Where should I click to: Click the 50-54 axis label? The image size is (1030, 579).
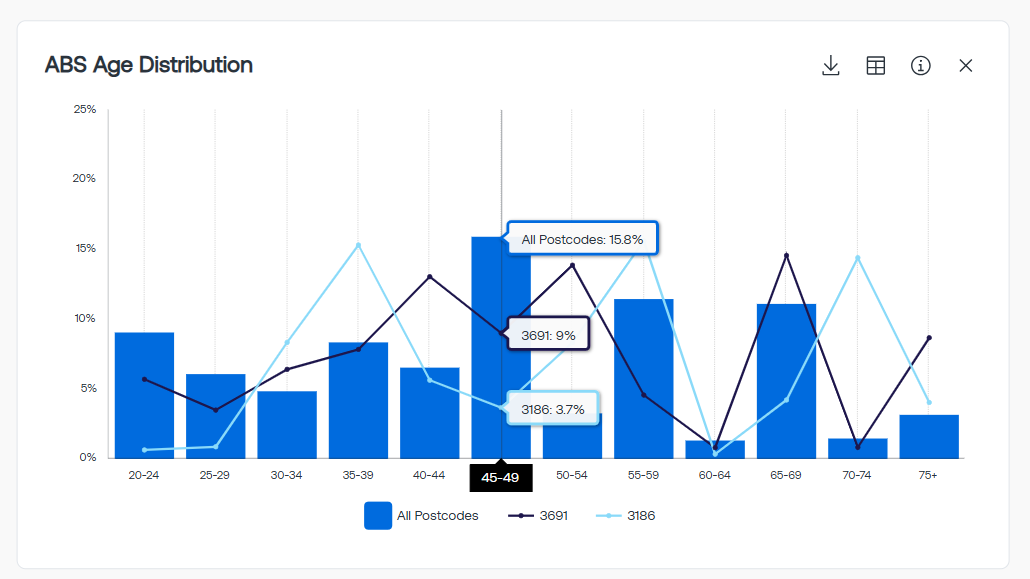pyautogui.click(x=571, y=475)
